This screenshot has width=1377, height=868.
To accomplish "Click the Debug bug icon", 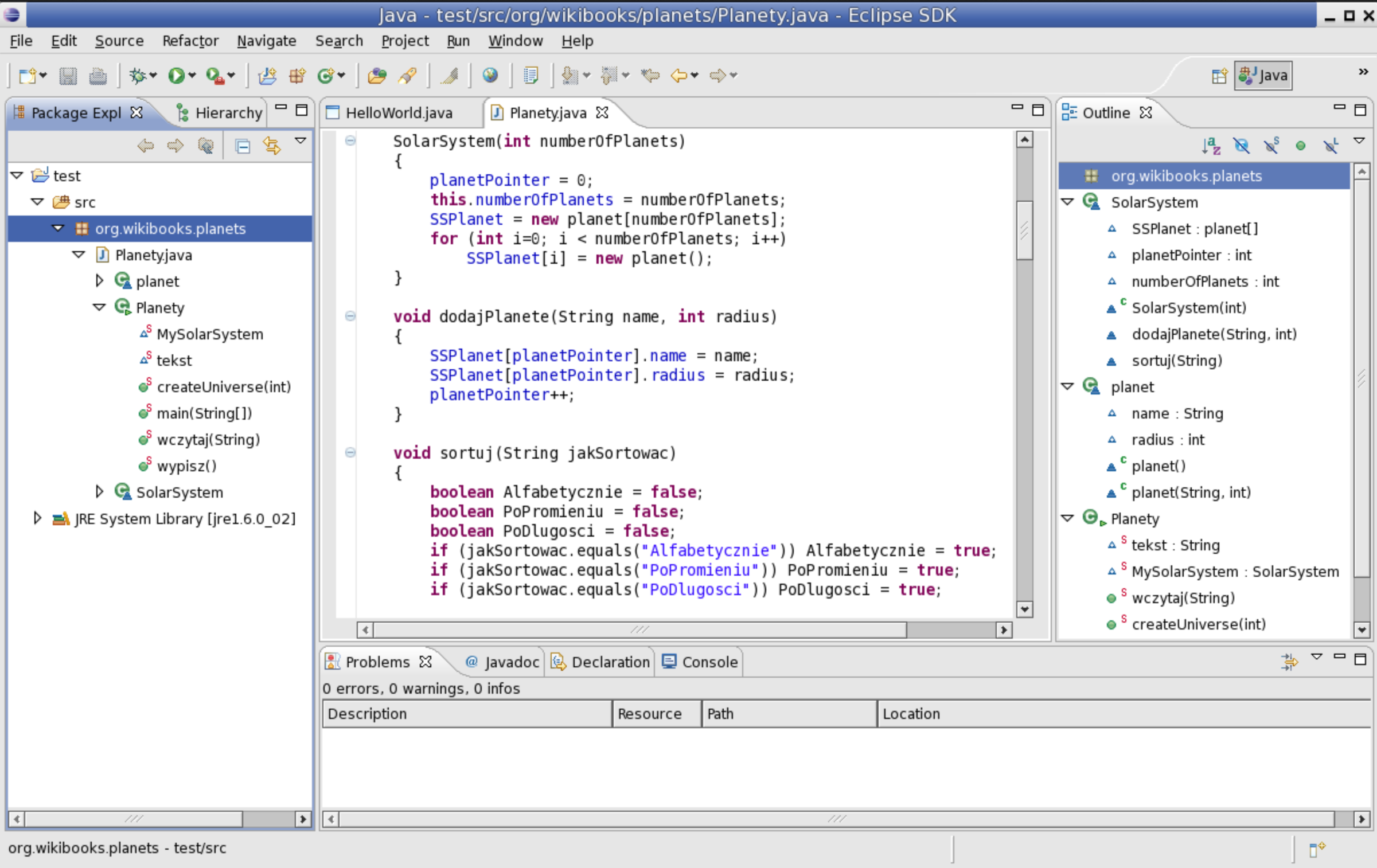I will point(138,76).
